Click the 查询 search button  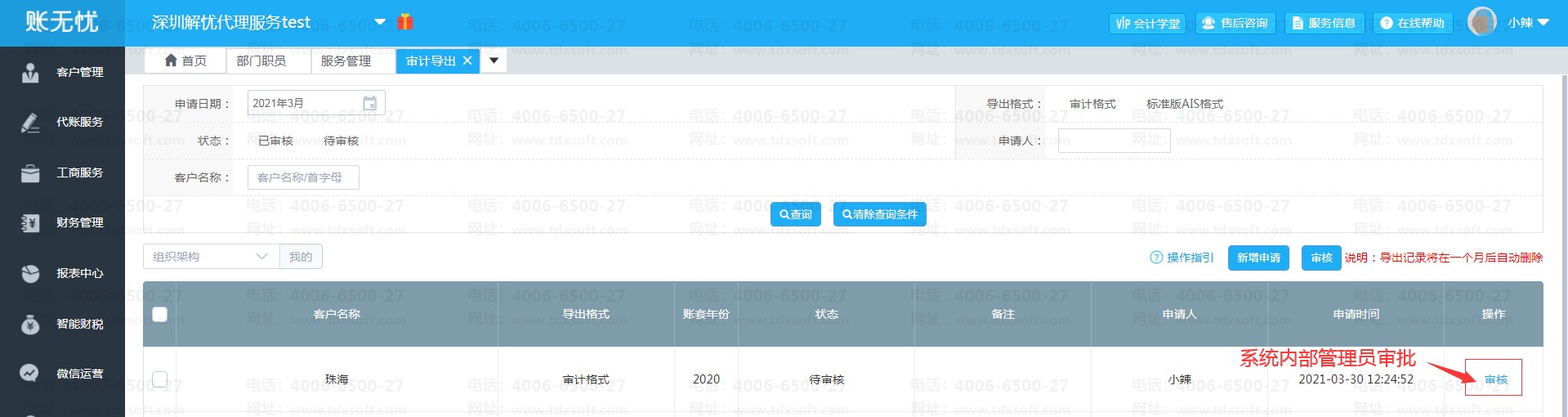[795, 214]
